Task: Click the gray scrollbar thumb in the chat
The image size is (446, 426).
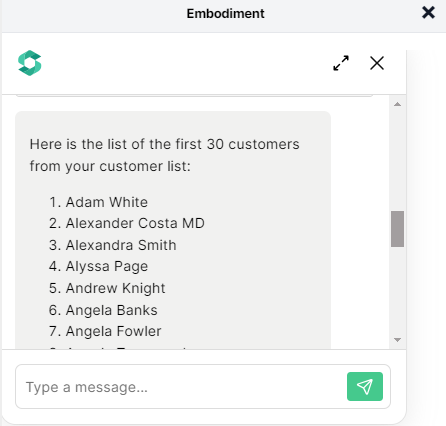Action: [x=397, y=229]
